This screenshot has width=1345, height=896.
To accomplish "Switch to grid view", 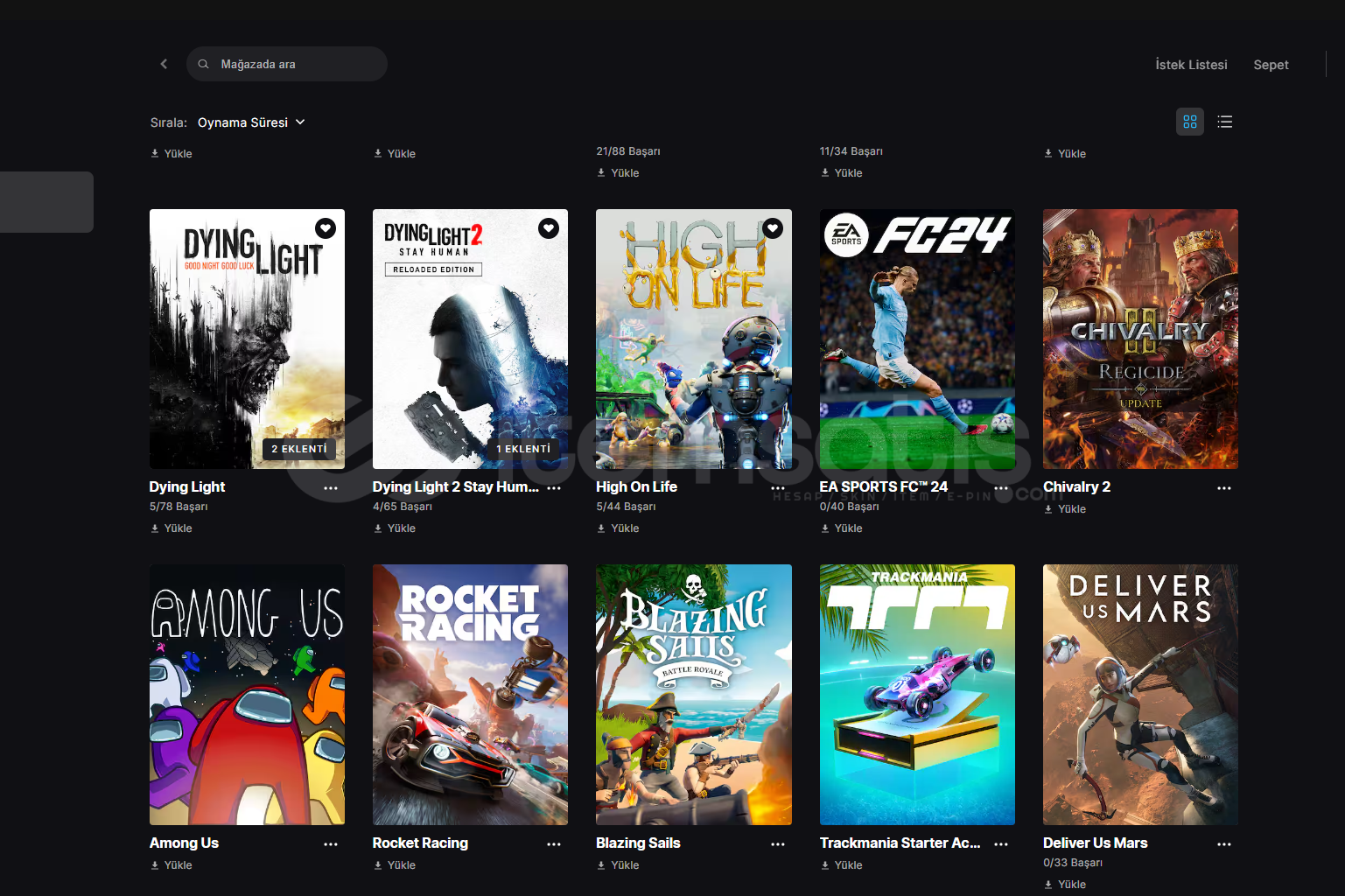I will (x=1189, y=122).
